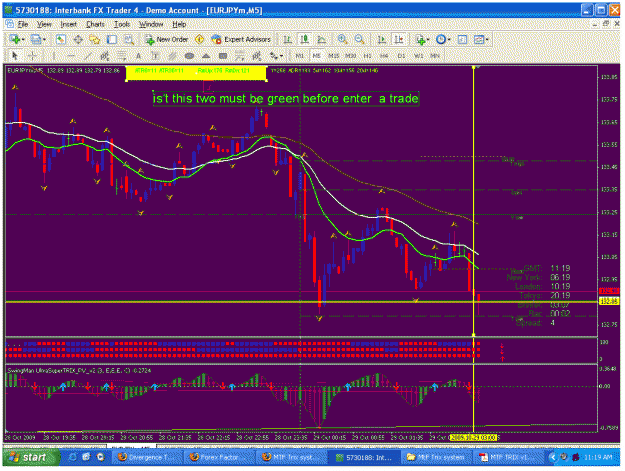Screen dimensions: 625x471
Task: Select the crosshair tool
Action: tap(32, 56)
